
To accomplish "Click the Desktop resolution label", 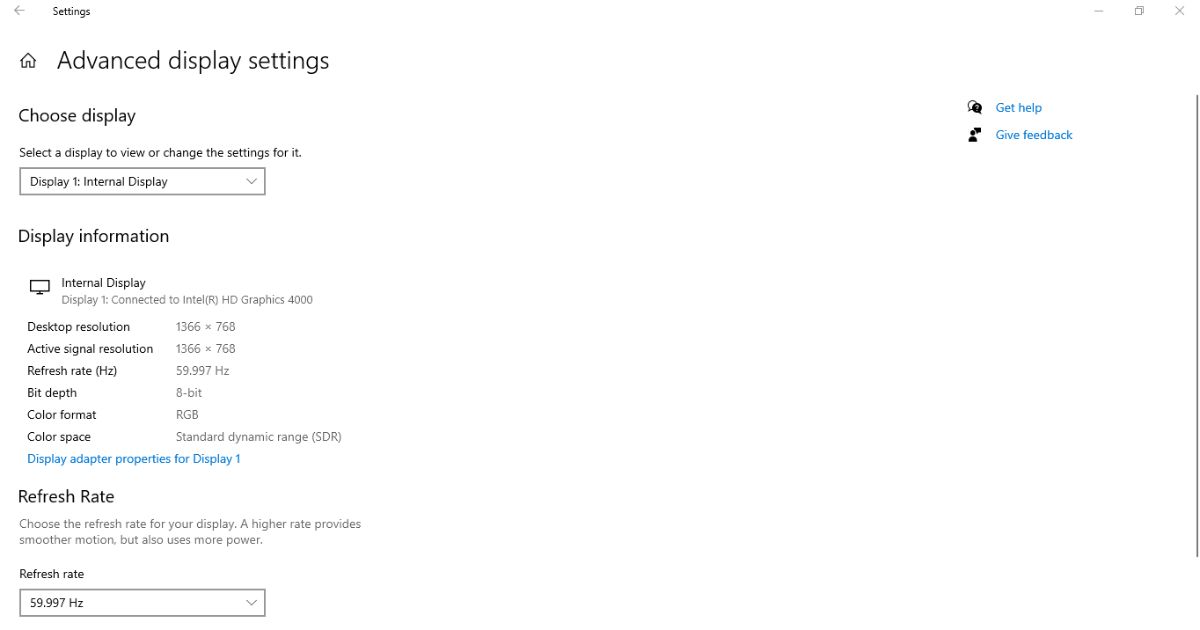I will [79, 327].
